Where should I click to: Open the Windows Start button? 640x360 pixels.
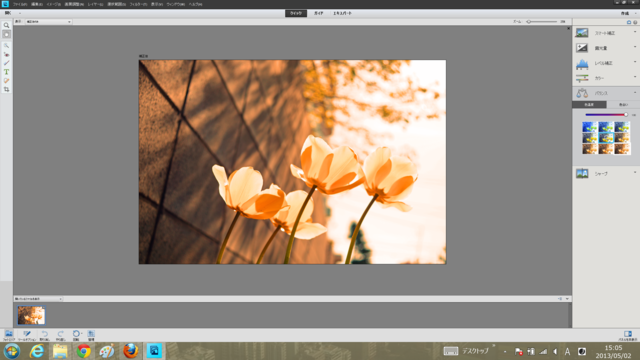(x=11, y=351)
